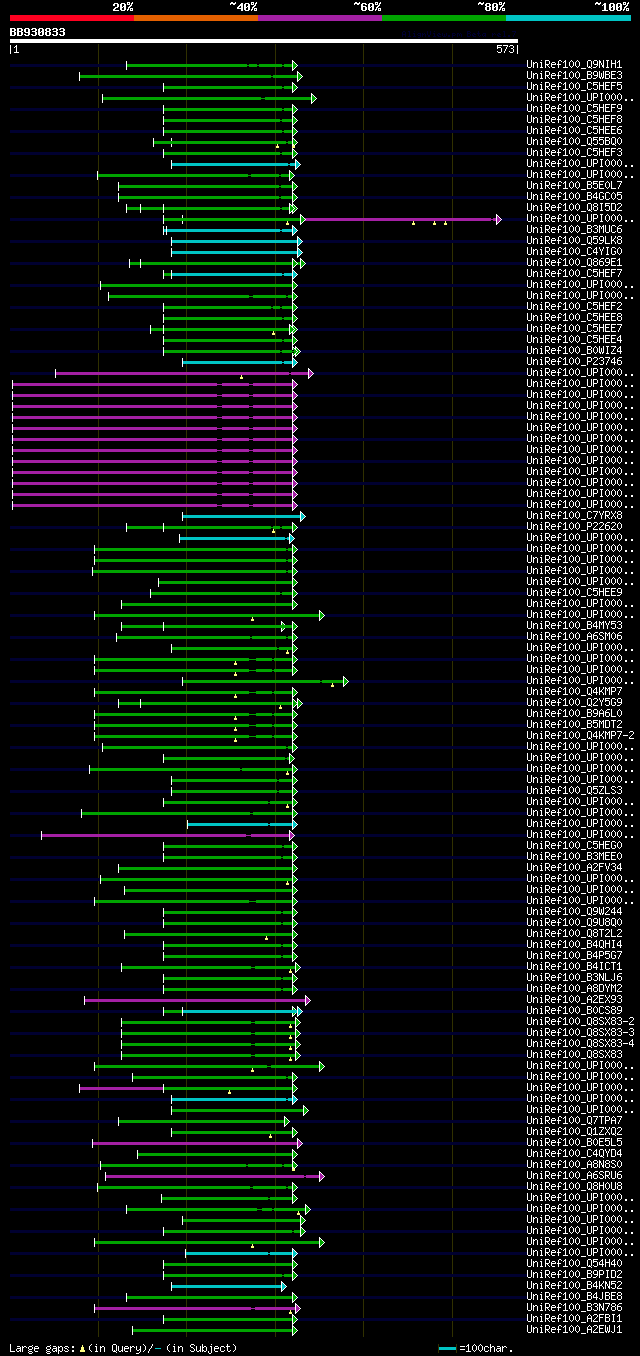Open the UniRef100_Q7TPA7 hit
Viewport: 640px width, 1356px height.
[572, 1121]
